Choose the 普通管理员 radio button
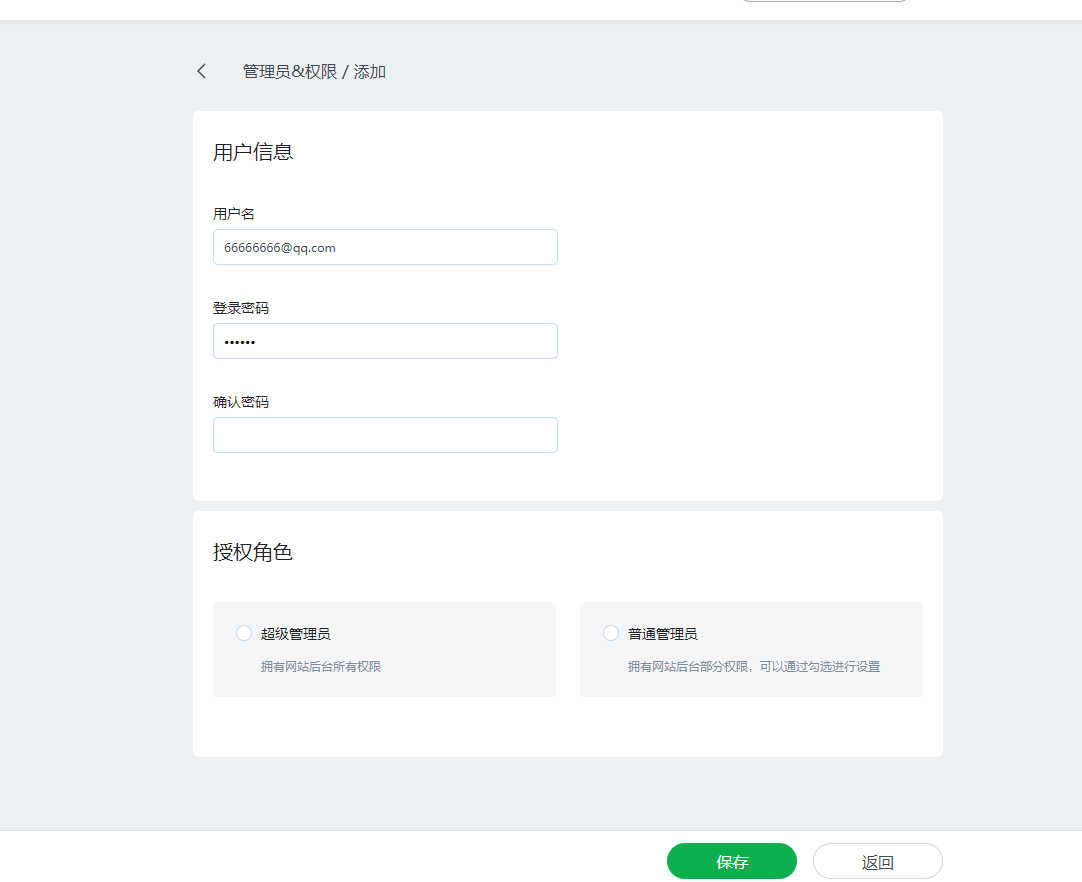The height and width of the screenshot is (882, 1082). (611, 633)
